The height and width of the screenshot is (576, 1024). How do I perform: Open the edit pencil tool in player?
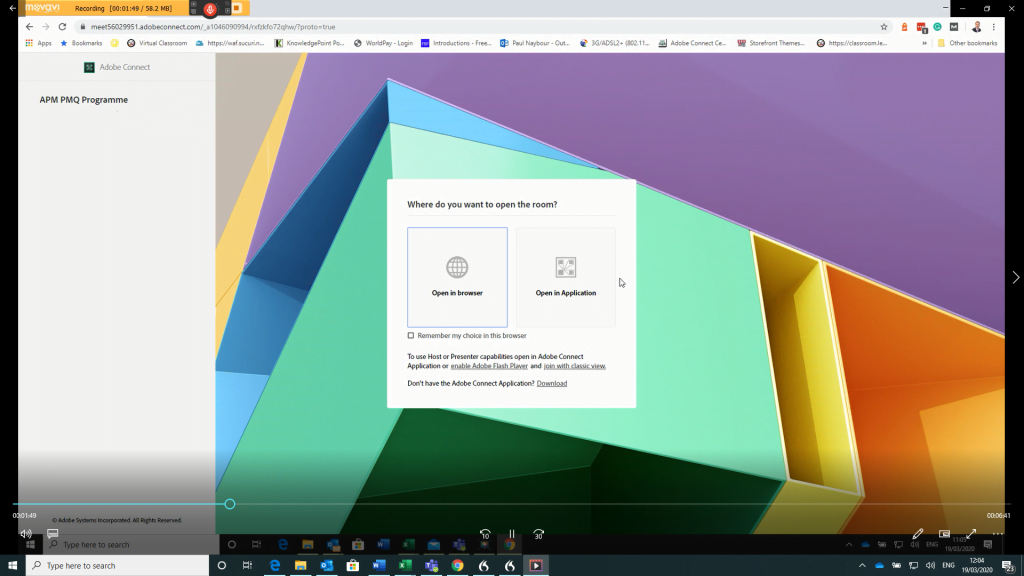pos(918,534)
